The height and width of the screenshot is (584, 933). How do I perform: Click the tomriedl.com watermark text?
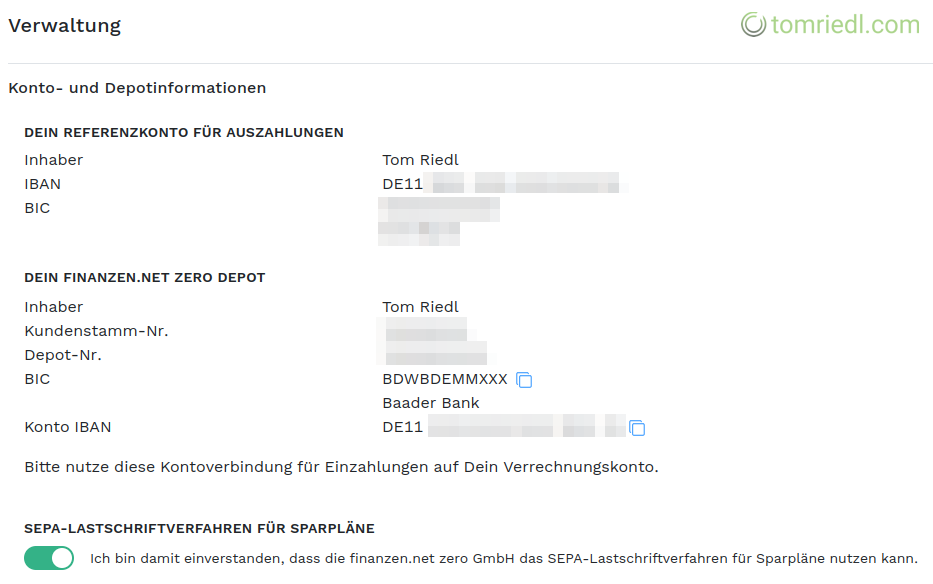845,25
